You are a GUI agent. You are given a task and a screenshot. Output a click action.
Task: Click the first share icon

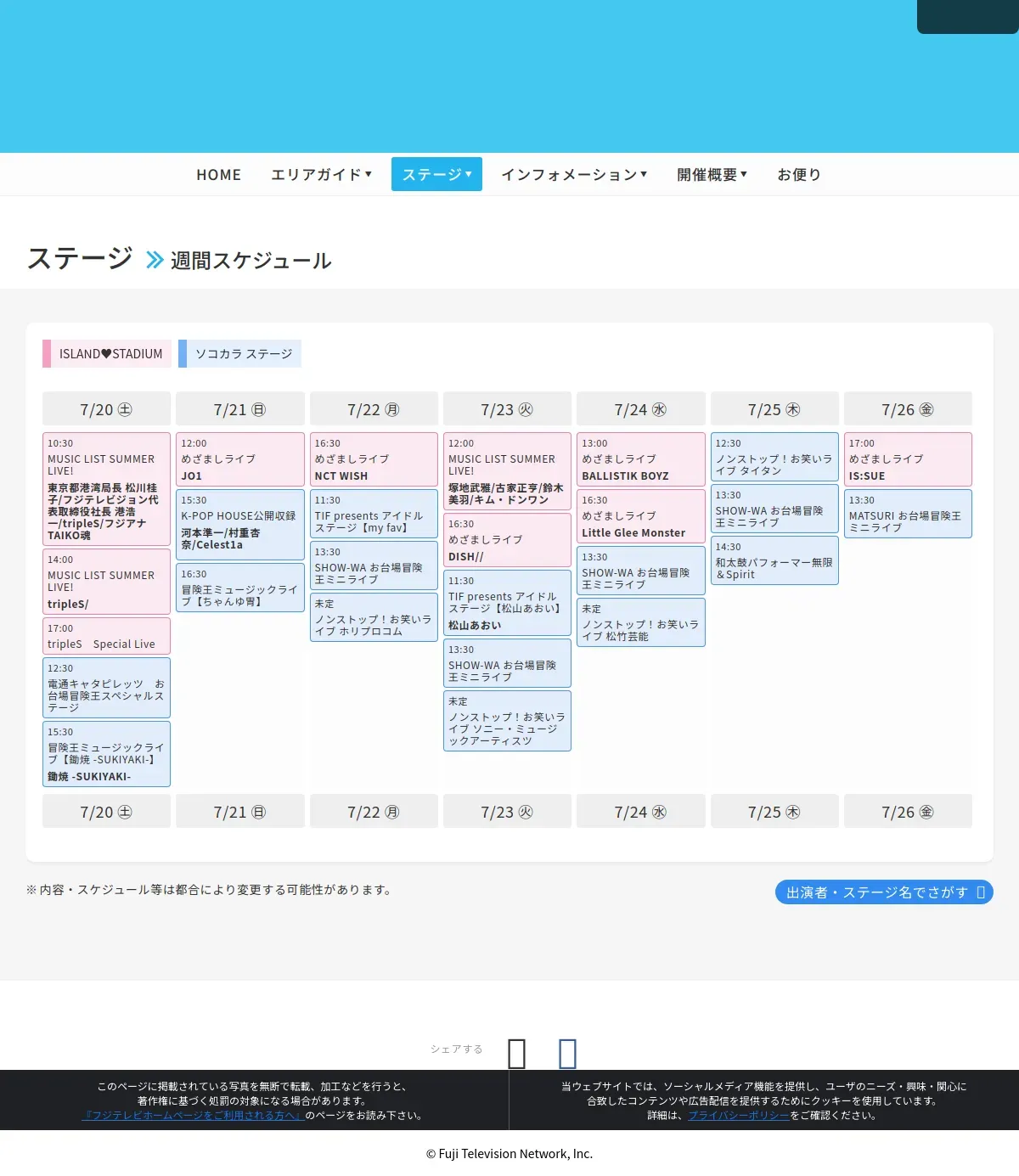click(516, 1054)
